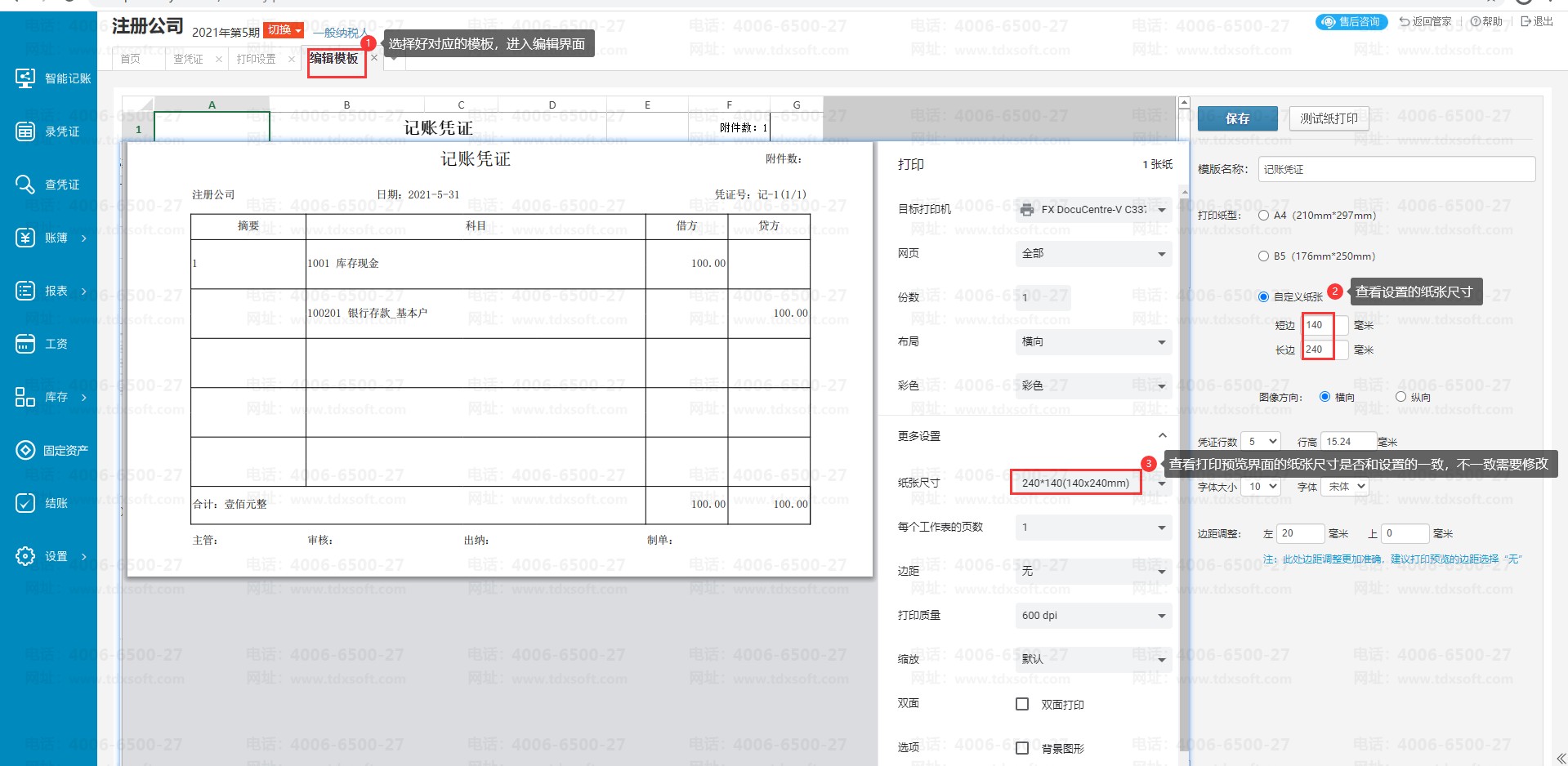Click the 录凭证 sidebar icon

[26, 131]
